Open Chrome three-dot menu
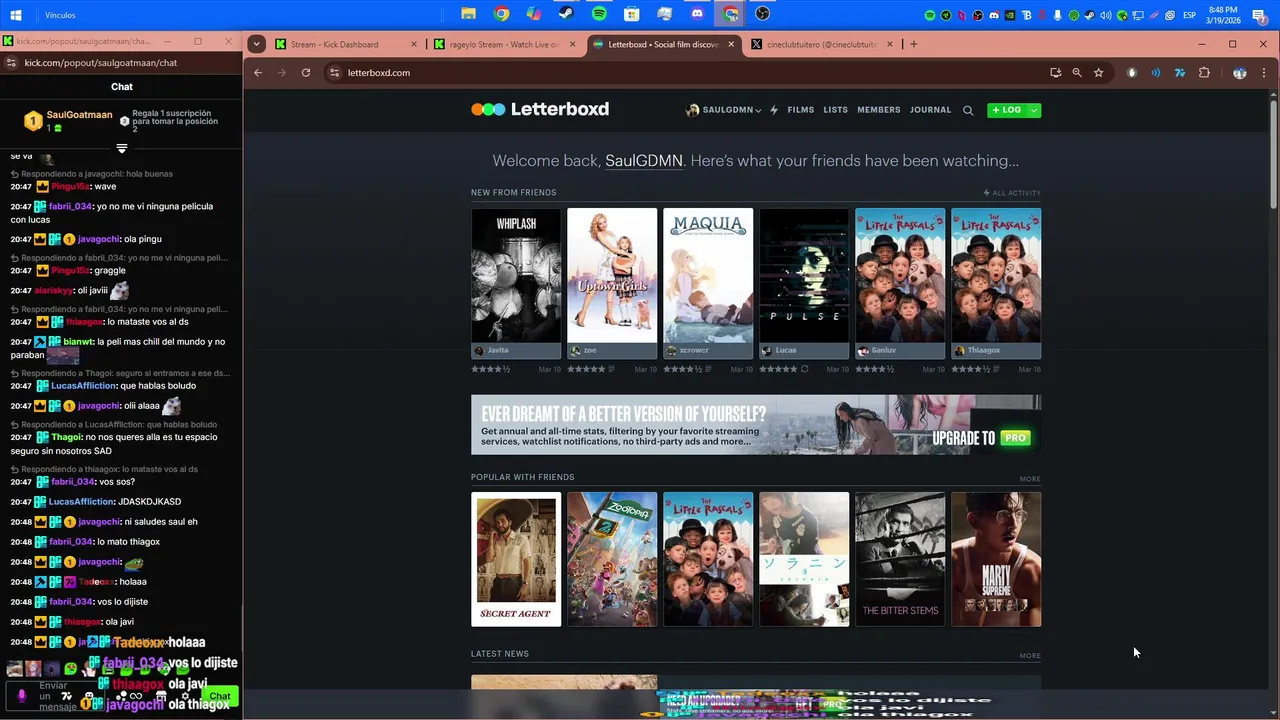This screenshot has width=1280, height=720. (x=1262, y=73)
